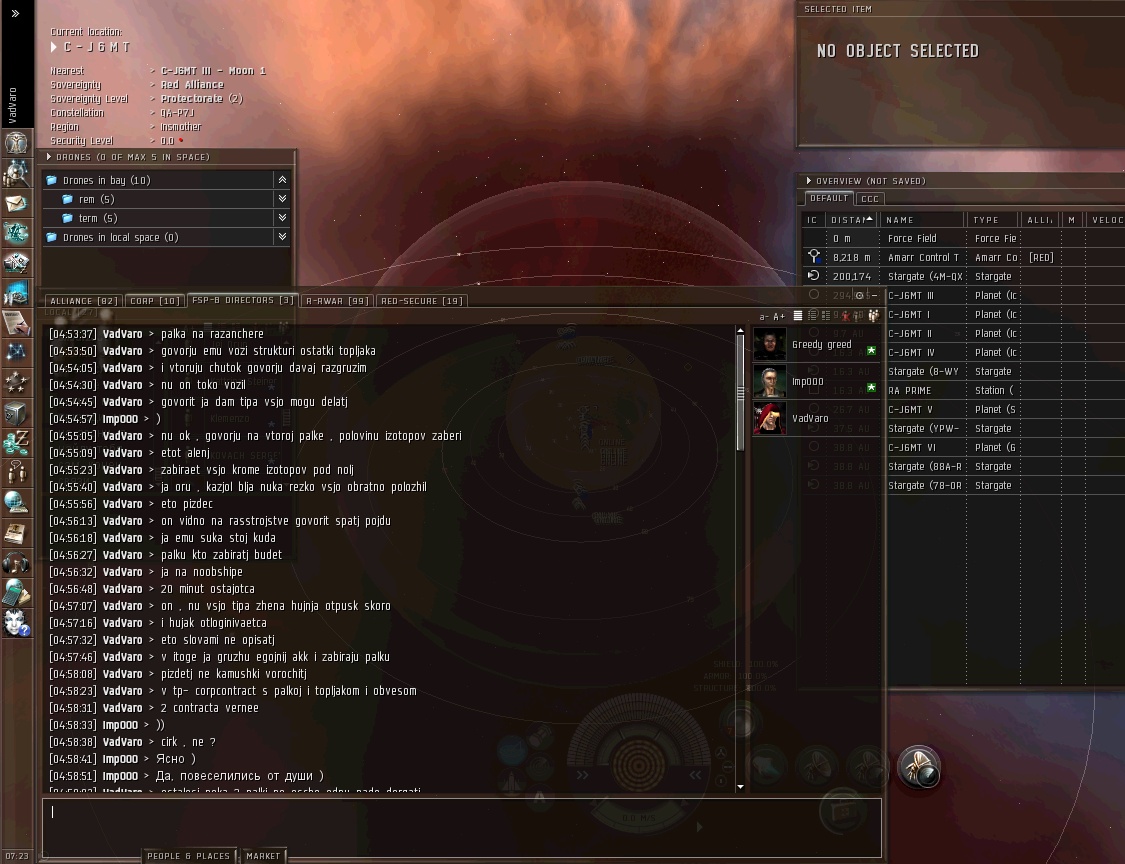Switch chat to text-only list mode icon
The image size is (1125, 864).
point(797,316)
